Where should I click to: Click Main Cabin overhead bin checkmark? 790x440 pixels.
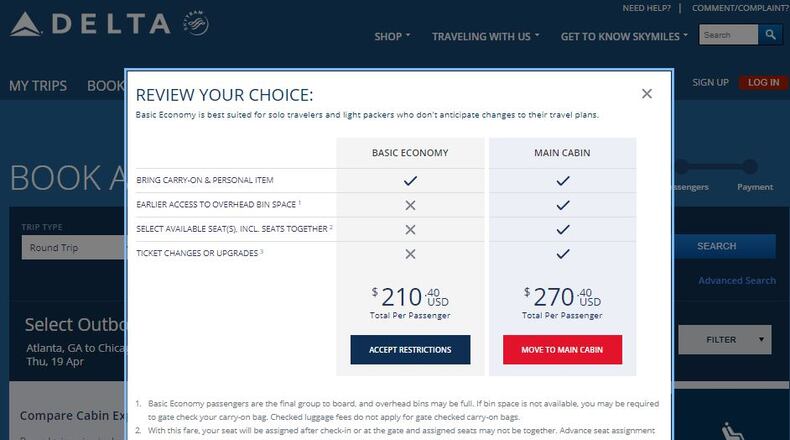coord(562,205)
